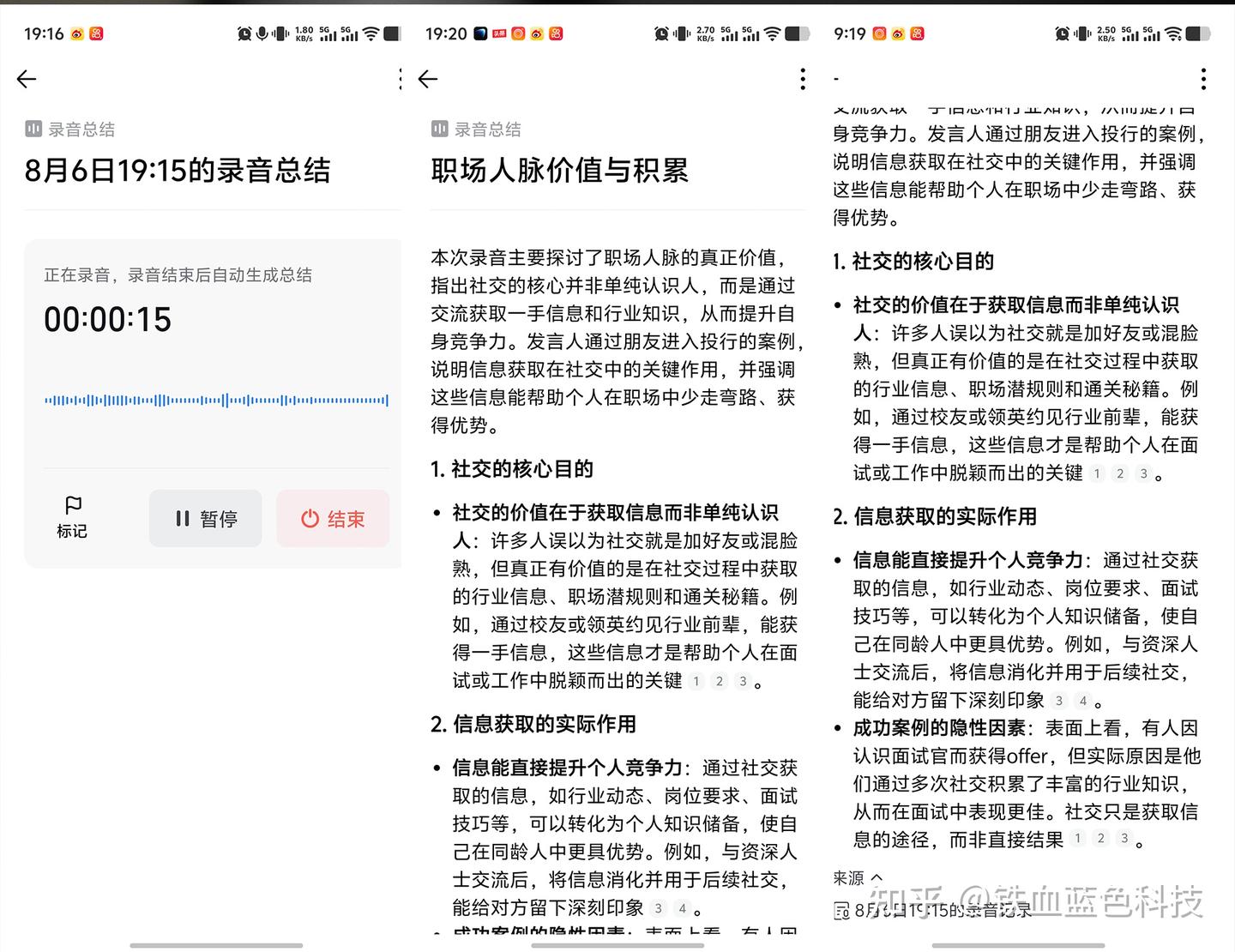Tap the back arrow on the recording screen
This screenshot has height=952, width=1235.
(27, 79)
